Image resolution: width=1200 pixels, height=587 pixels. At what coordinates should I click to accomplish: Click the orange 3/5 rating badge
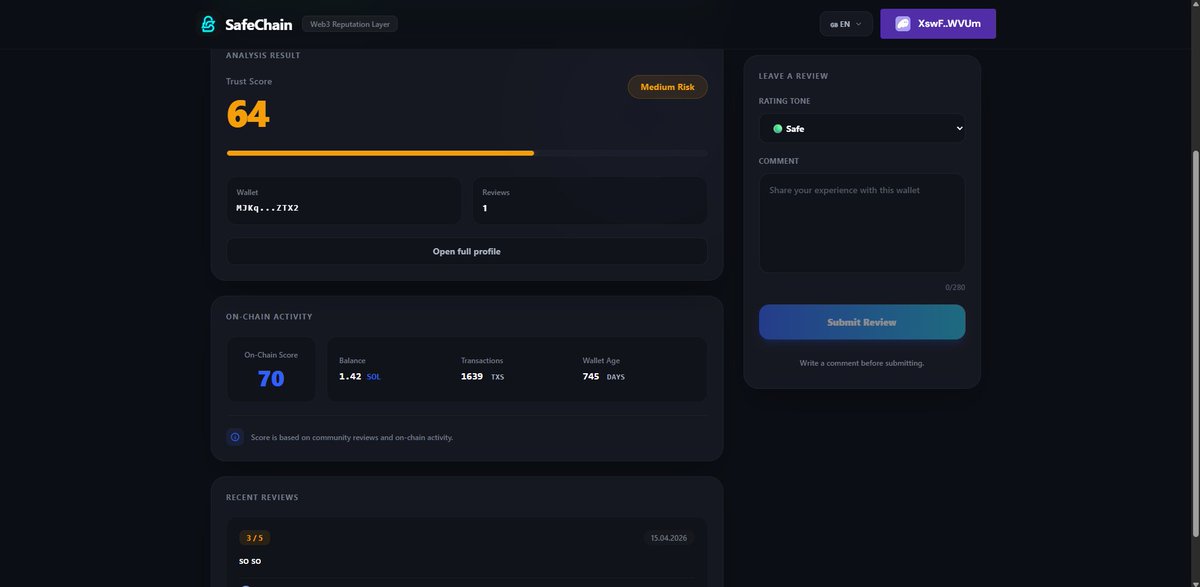tap(254, 537)
